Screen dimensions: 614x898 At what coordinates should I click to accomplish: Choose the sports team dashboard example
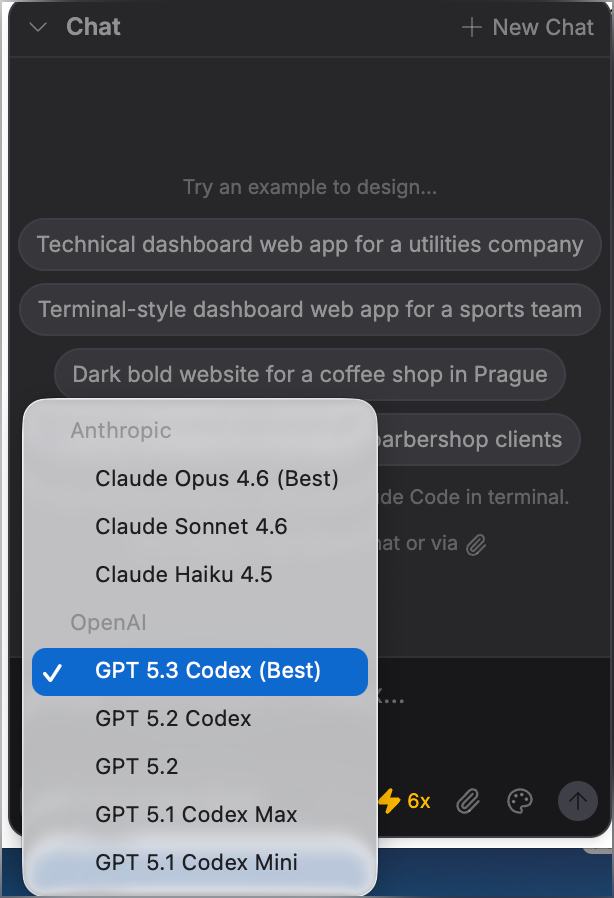[x=310, y=310]
